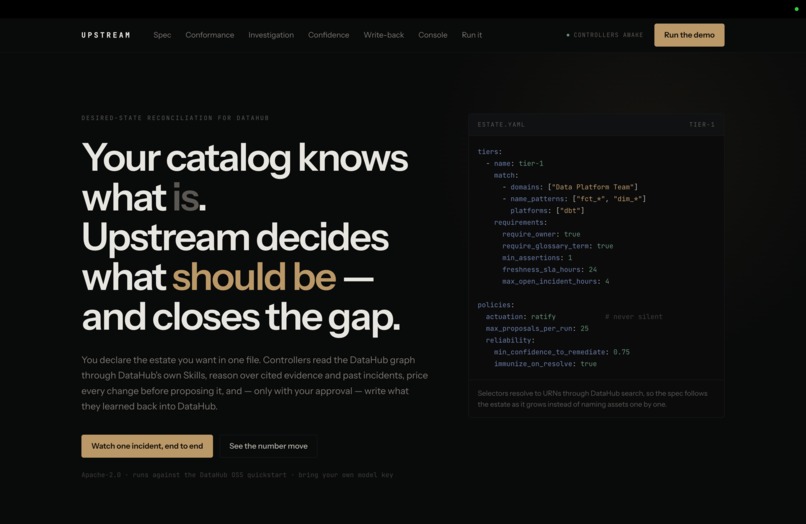Click the 'name_patterns' line in the YAML
Viewport: 806px width, 524px height.
coord(574,199)
